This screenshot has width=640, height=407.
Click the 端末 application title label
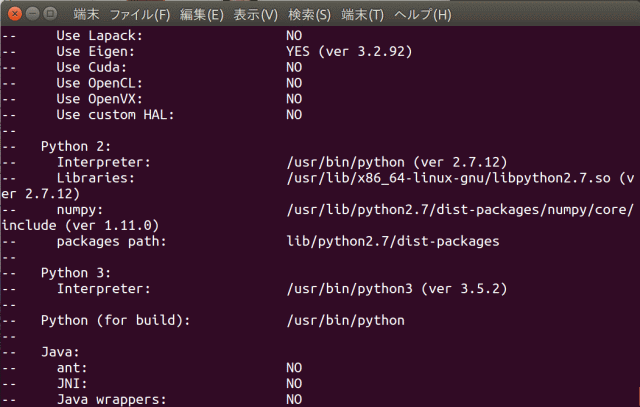coord(86,15)
